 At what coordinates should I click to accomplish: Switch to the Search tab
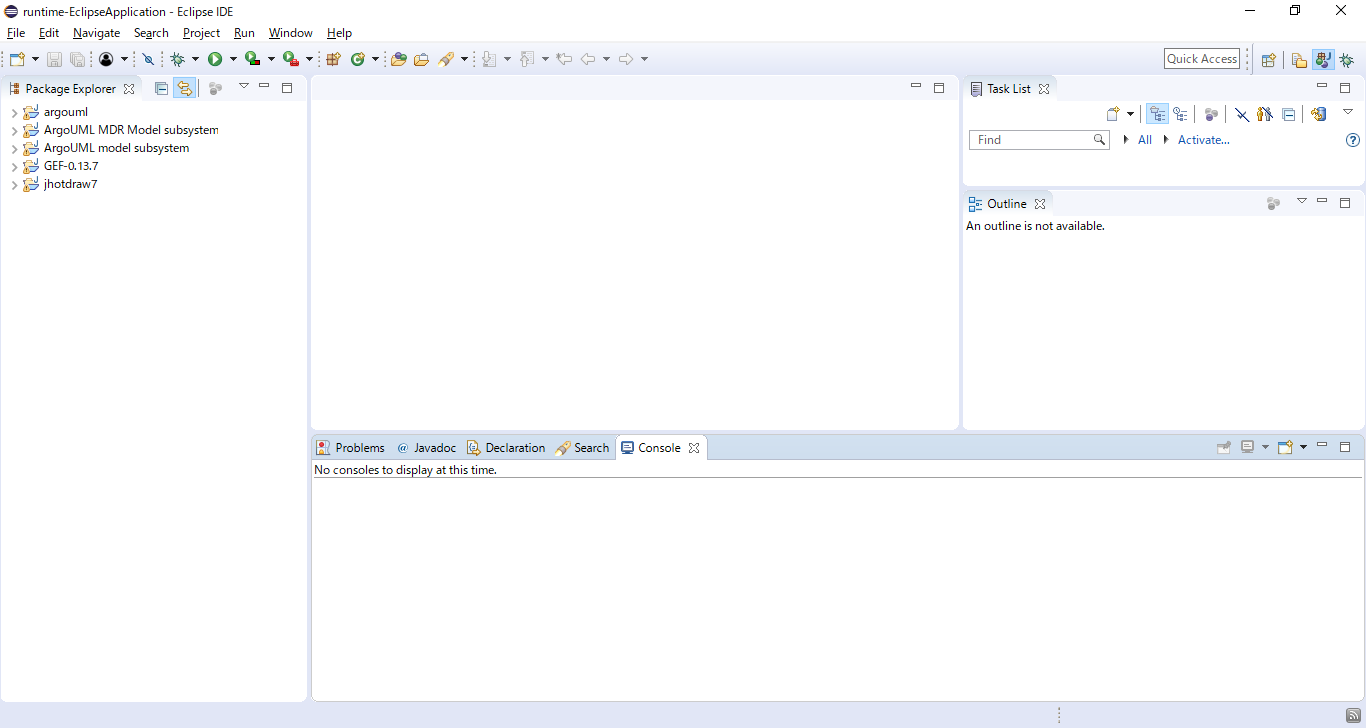pyautogui.click(x=583, y=448)
